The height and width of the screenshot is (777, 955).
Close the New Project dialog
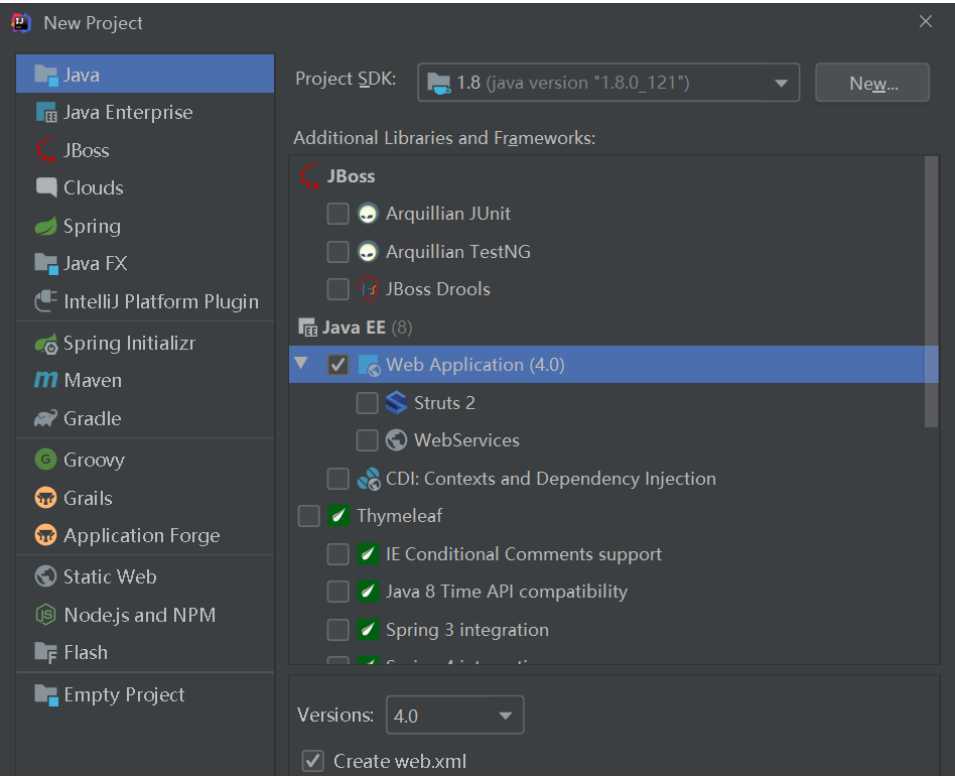[926, 22]
